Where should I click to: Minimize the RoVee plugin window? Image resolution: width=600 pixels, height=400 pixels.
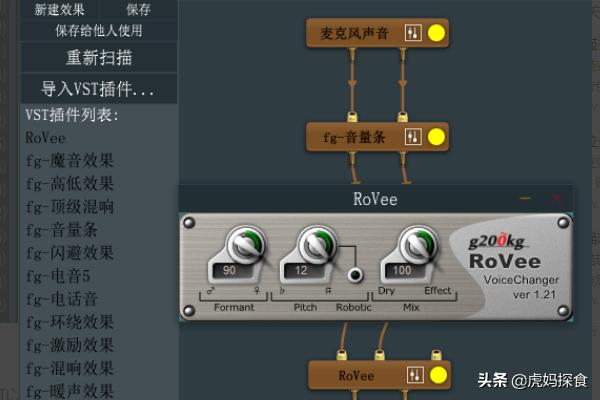click(x=525, y=198)
